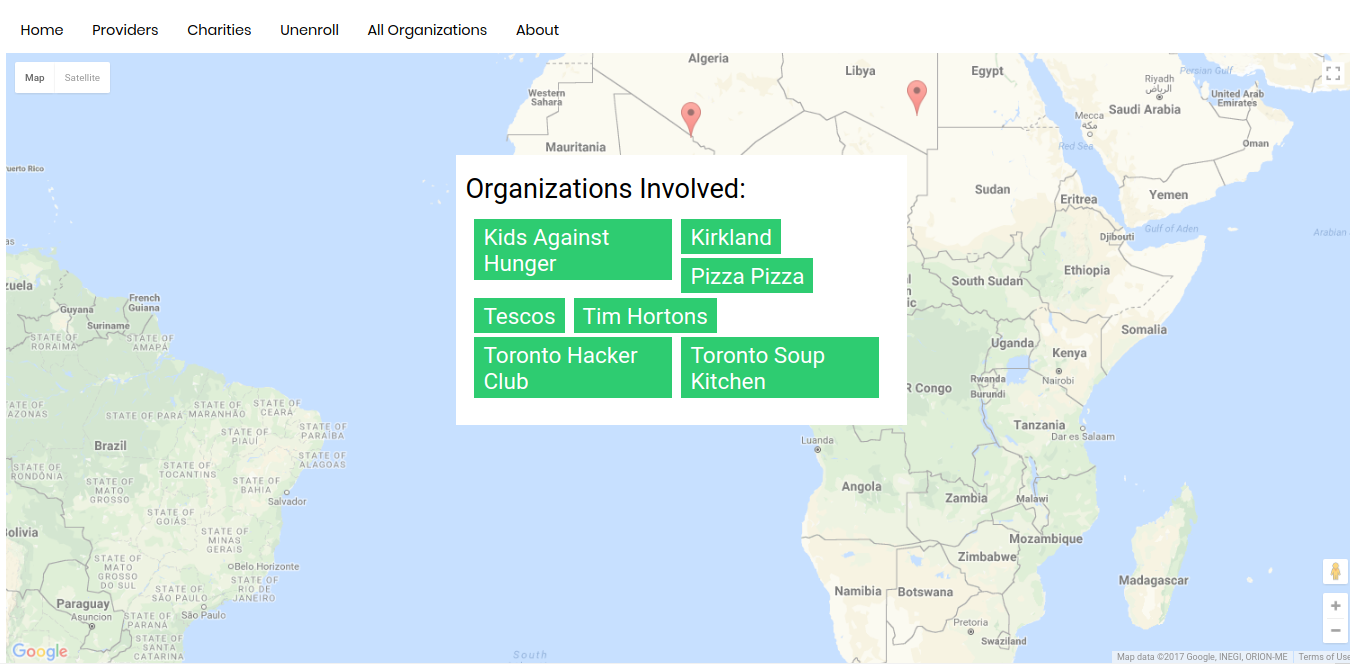Image resolution: width=1350 pixels, height=664 pixels.
Task: Click the Zimbabwe label on map
Action: coord(987,557)
